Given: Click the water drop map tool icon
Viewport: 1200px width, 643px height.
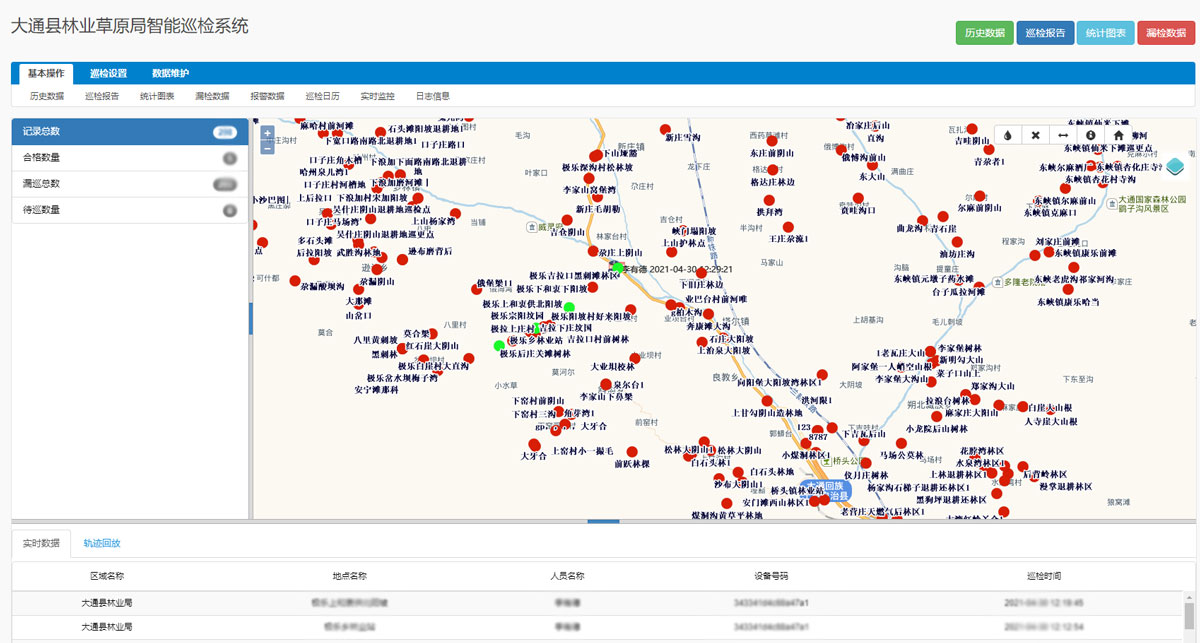Looking at the screenshot, I should click(x=1008, y=135).
